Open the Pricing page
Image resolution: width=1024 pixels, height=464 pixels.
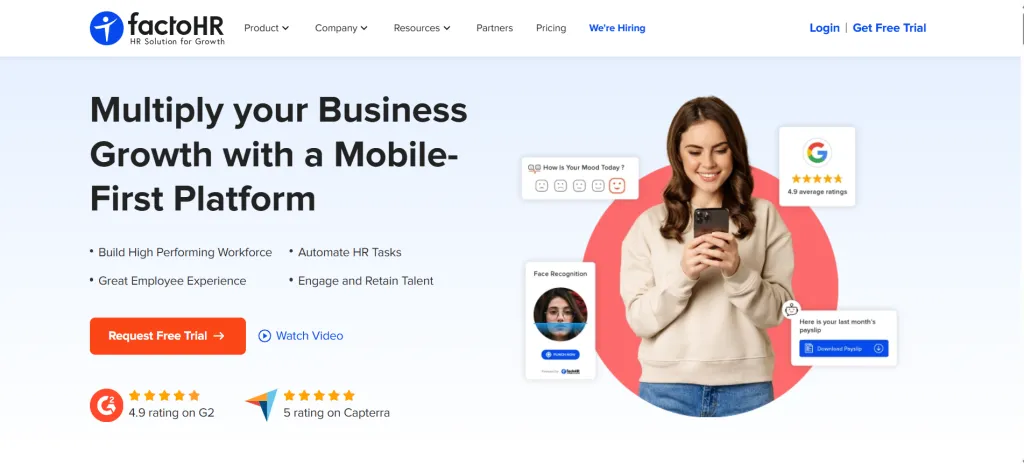[551, 28]
